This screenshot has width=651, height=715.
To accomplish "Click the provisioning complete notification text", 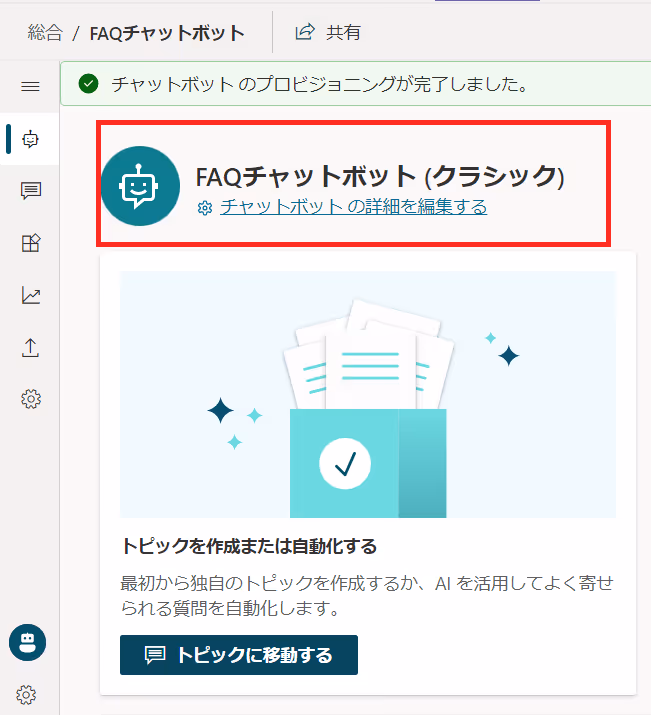I will [x=320, y=84].
